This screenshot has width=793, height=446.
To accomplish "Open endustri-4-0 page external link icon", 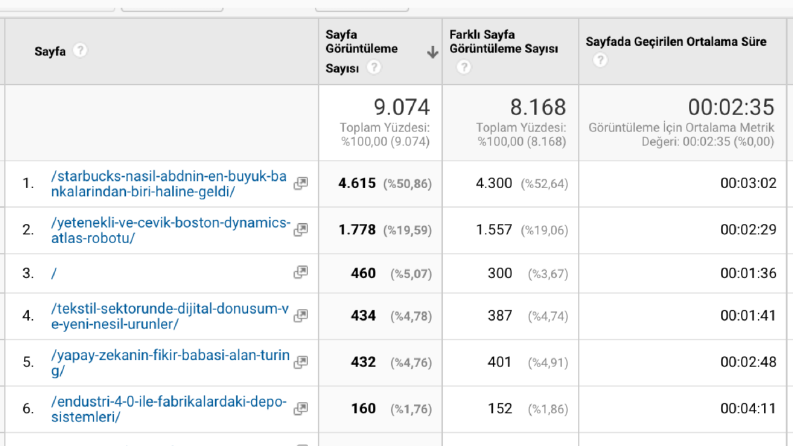I will point(301,408).
